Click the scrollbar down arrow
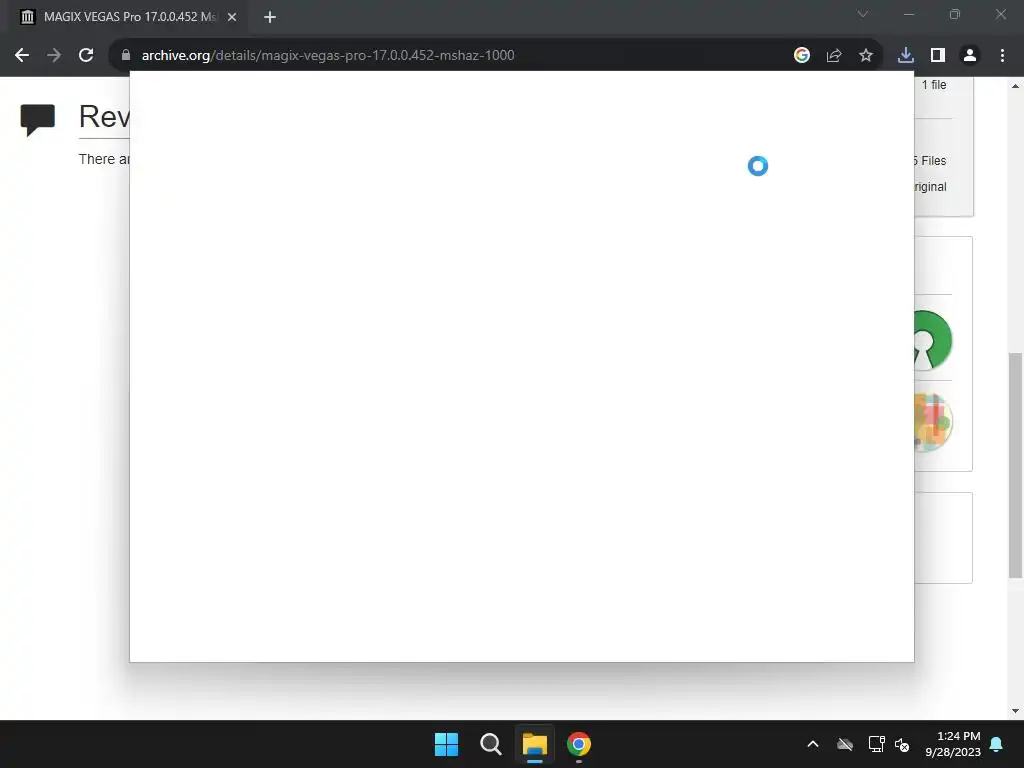 point(1015,711)
